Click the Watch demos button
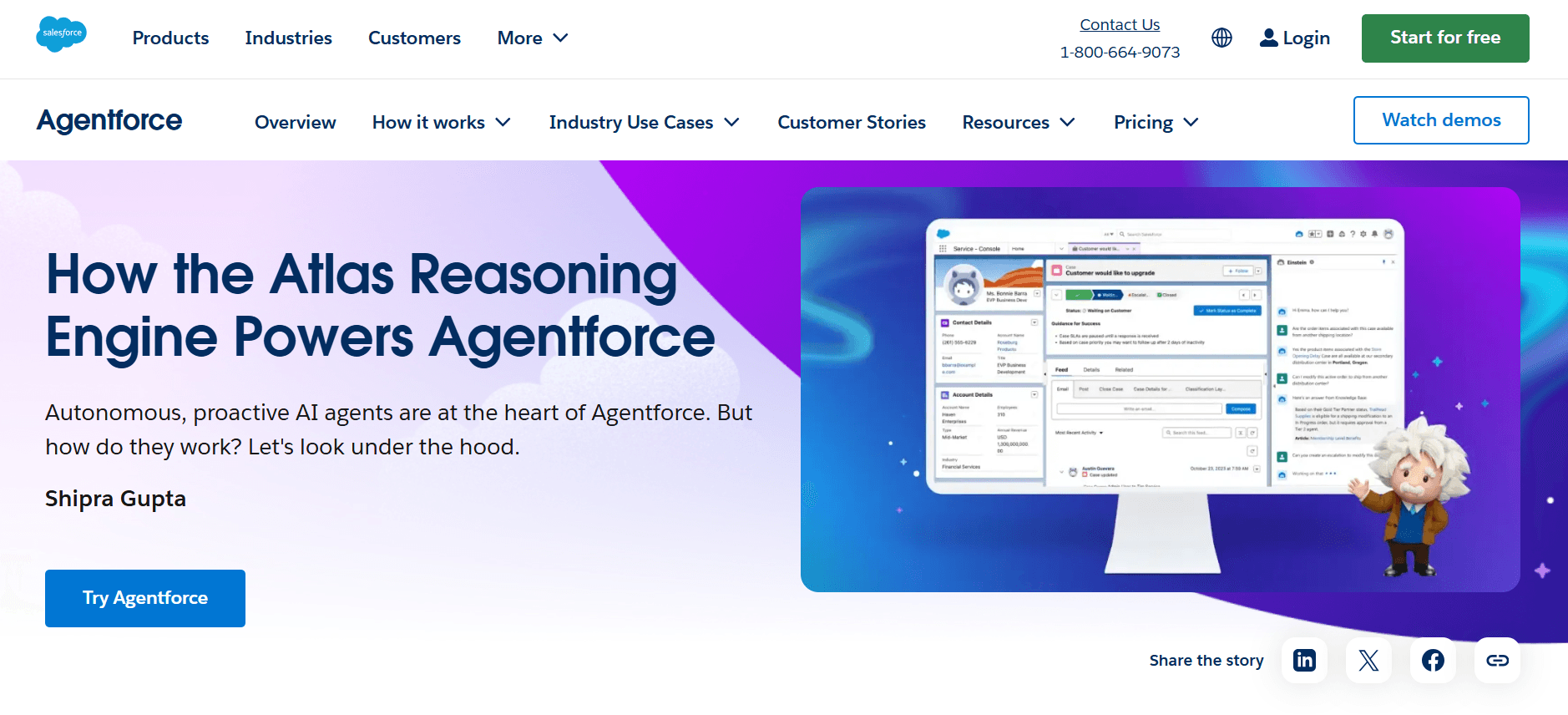 pos(1441,120)
